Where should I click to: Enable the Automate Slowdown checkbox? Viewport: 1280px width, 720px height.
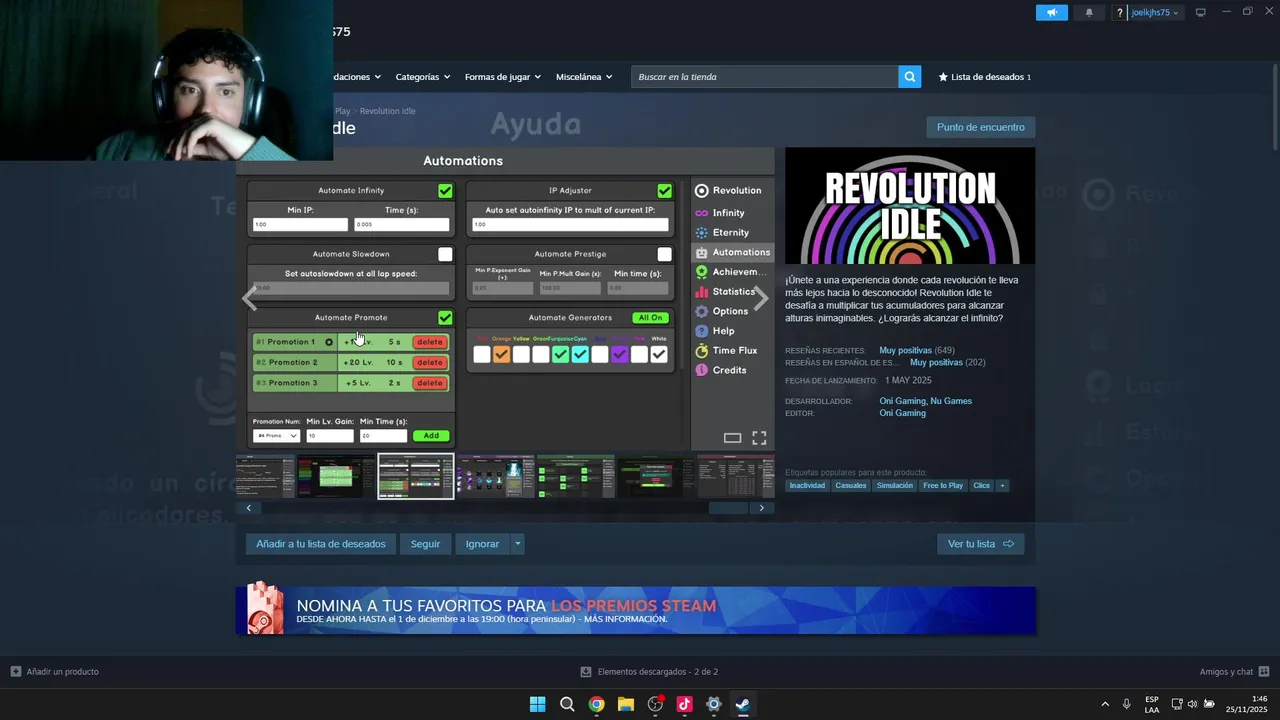tap(445, 254)
